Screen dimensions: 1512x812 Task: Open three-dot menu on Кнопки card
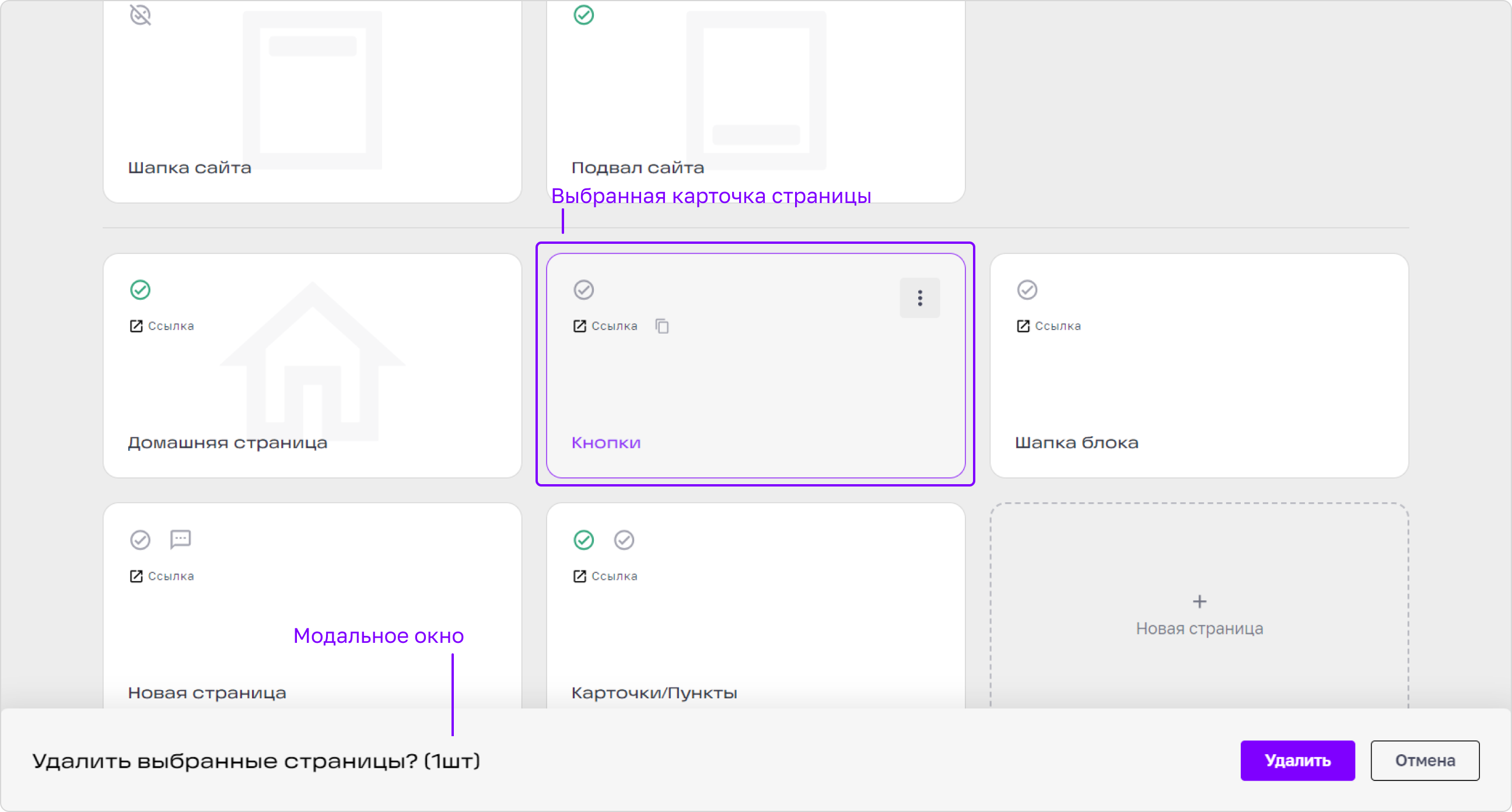[920, 297]
